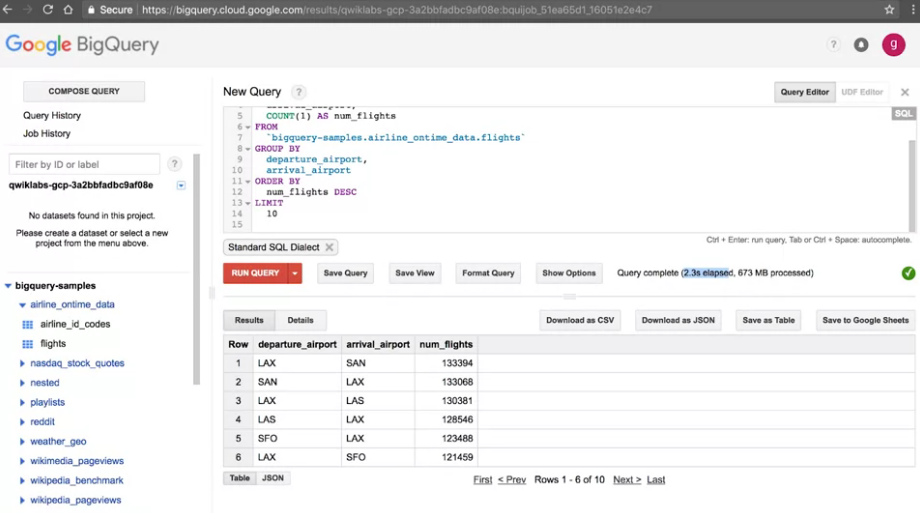The width and height of the screenshot is (920, 513).
Task: Click Compose Query button
Action: pyautogui.click(x=84, y=92)
